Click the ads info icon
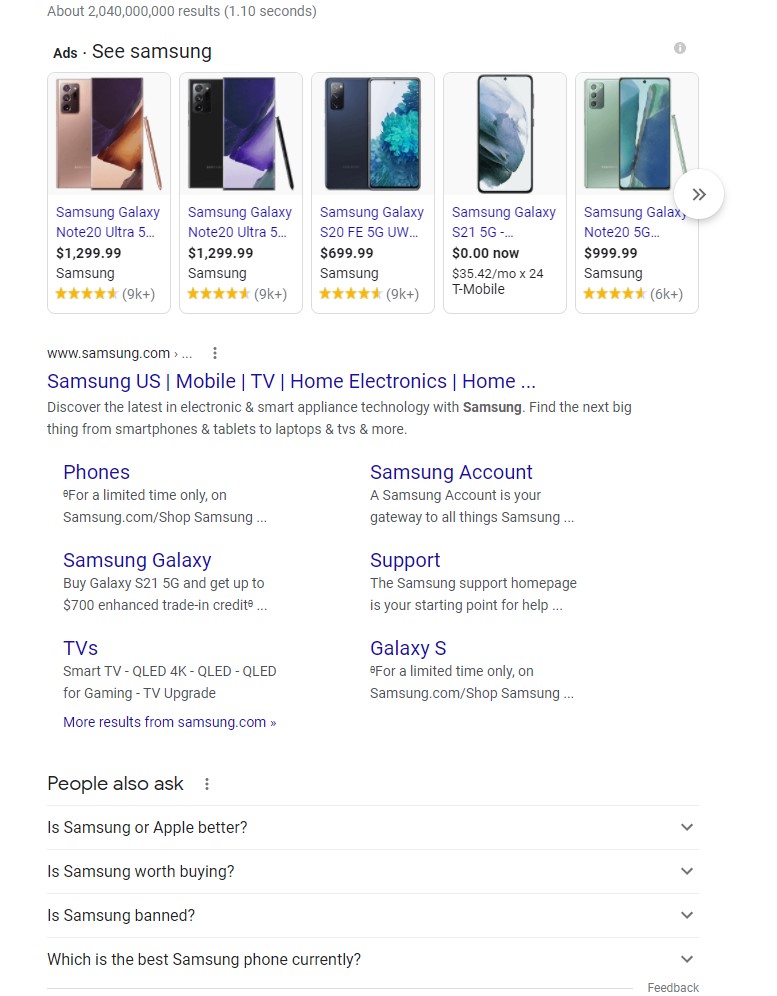 (680, 48)
